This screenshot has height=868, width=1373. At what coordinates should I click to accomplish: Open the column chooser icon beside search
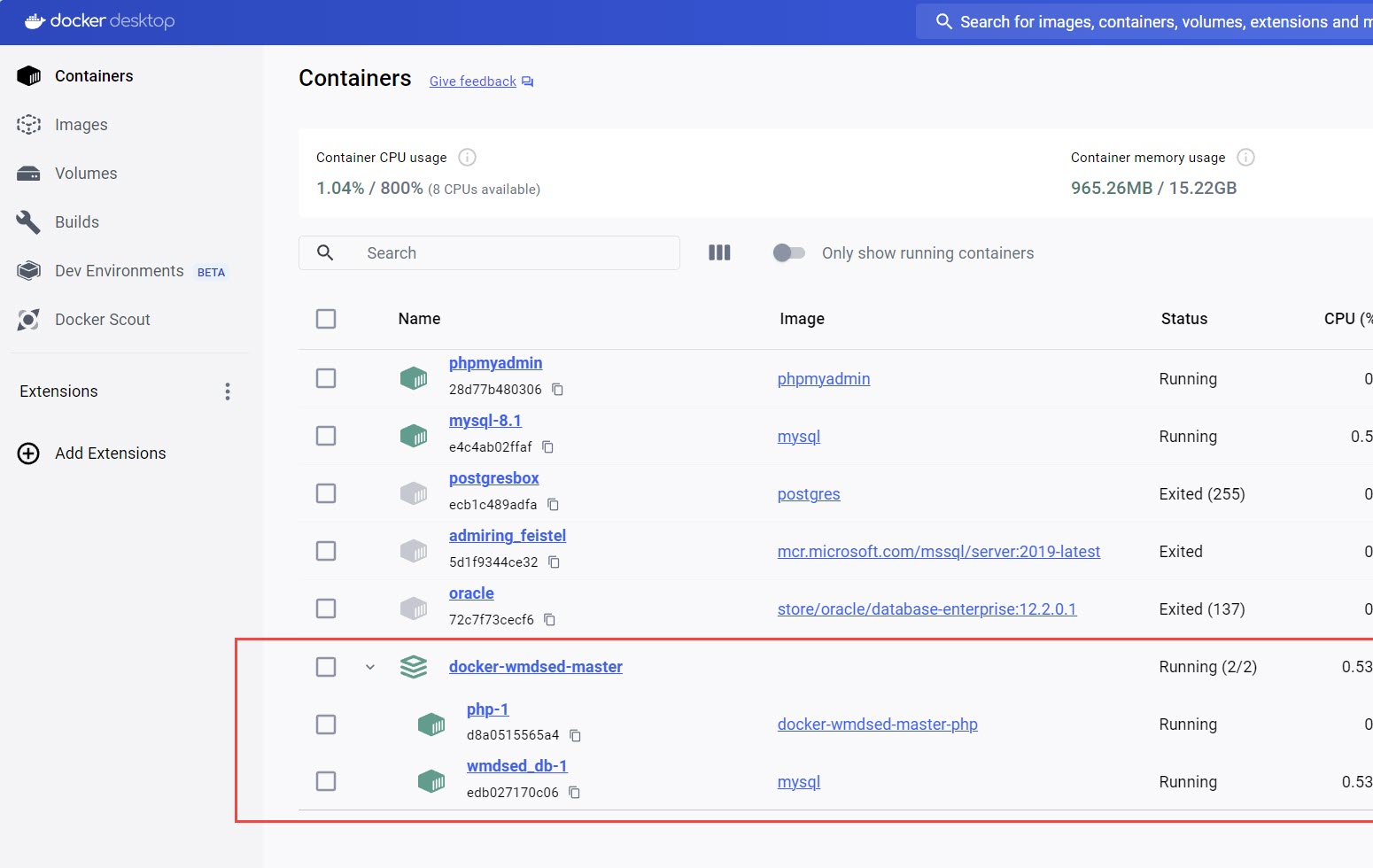pos(719,253)
